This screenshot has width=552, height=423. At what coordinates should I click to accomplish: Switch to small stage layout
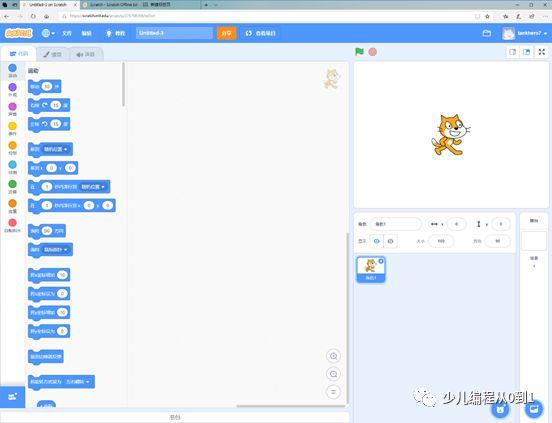click(513, 52)
